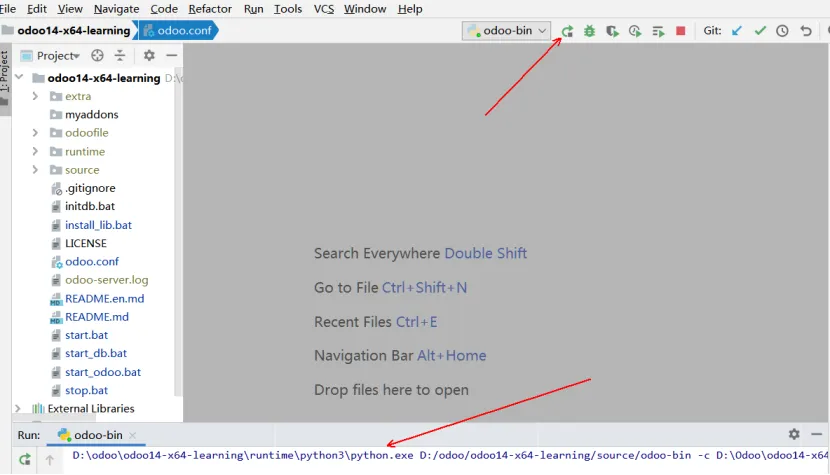830x475 pixels.
Task: Open Project panel settings gear
Action: point(149,55)
